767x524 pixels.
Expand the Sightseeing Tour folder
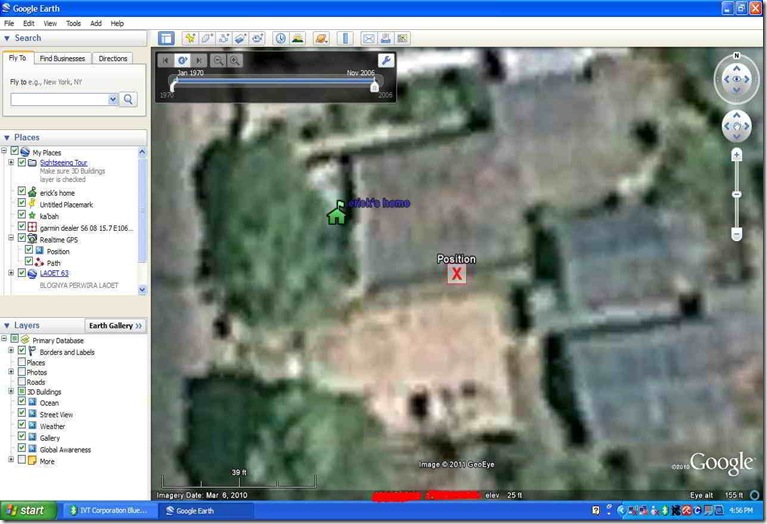click(x=11, y=162)
